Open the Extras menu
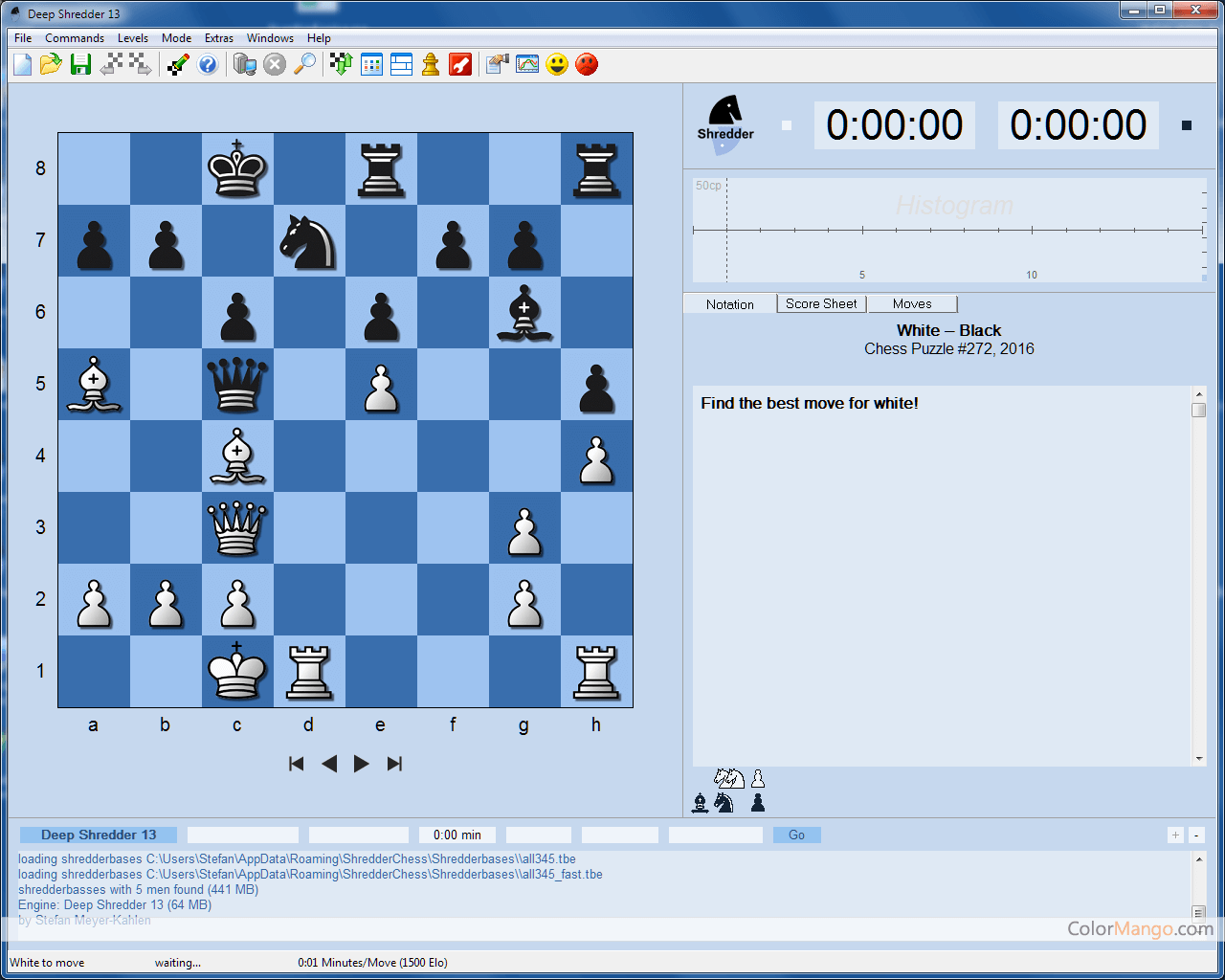The height and width of the screenshot is (980, 1225). pos(218,38)
